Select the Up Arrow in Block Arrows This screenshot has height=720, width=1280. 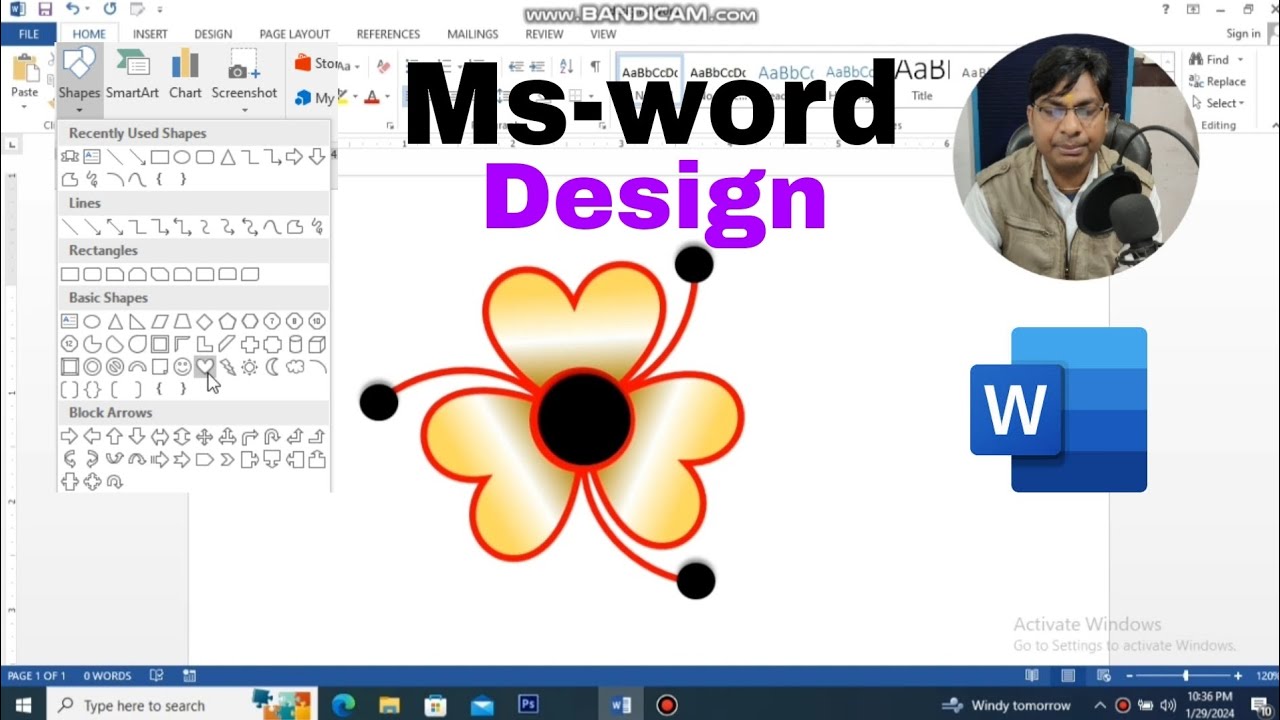point(114,437)
